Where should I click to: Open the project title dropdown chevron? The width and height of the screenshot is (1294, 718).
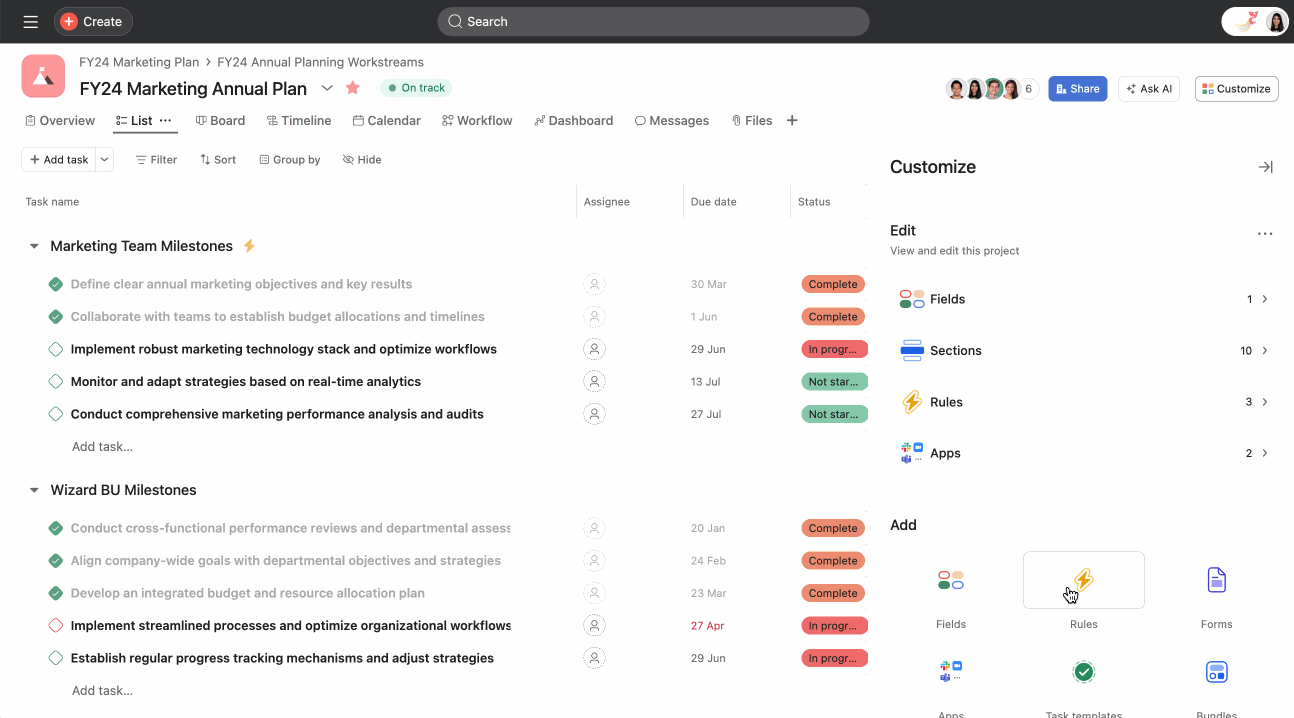(x=327, y=88)
